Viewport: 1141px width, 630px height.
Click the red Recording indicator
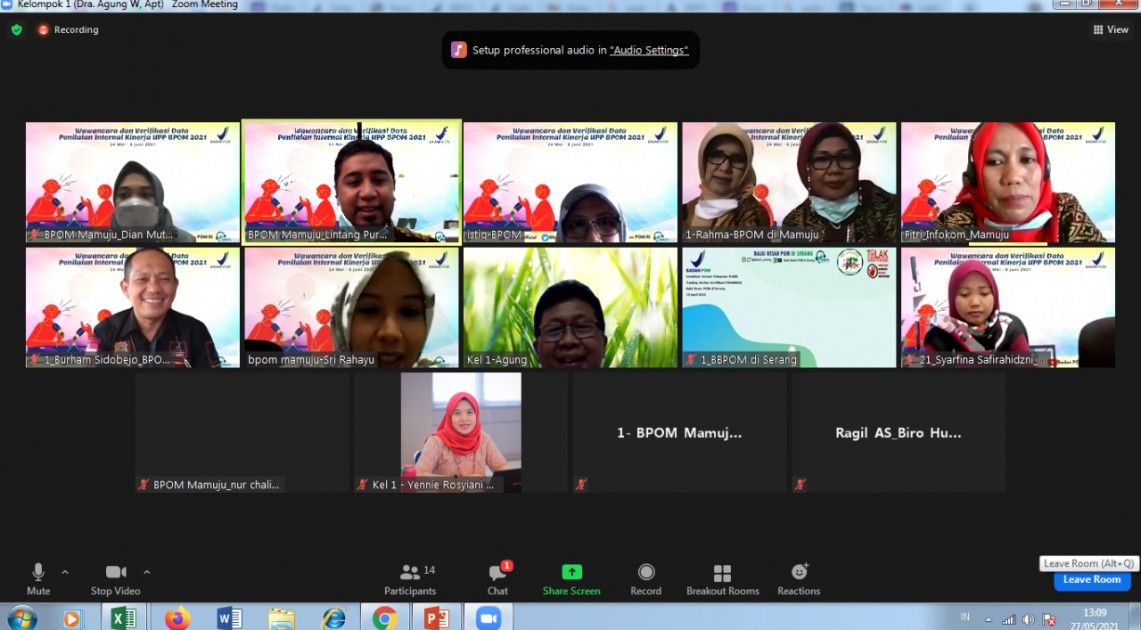(x=68, y=30)
